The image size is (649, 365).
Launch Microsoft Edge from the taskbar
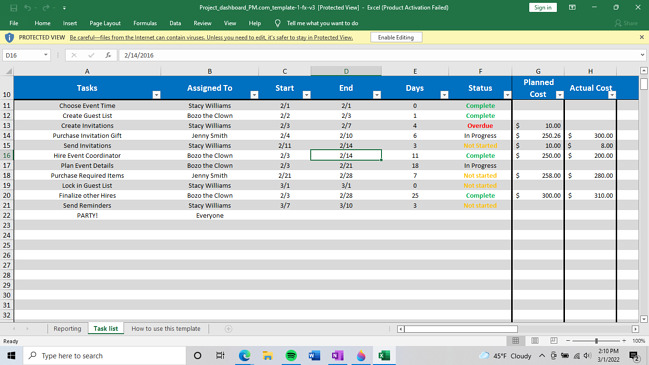click(x=244, y=355)
